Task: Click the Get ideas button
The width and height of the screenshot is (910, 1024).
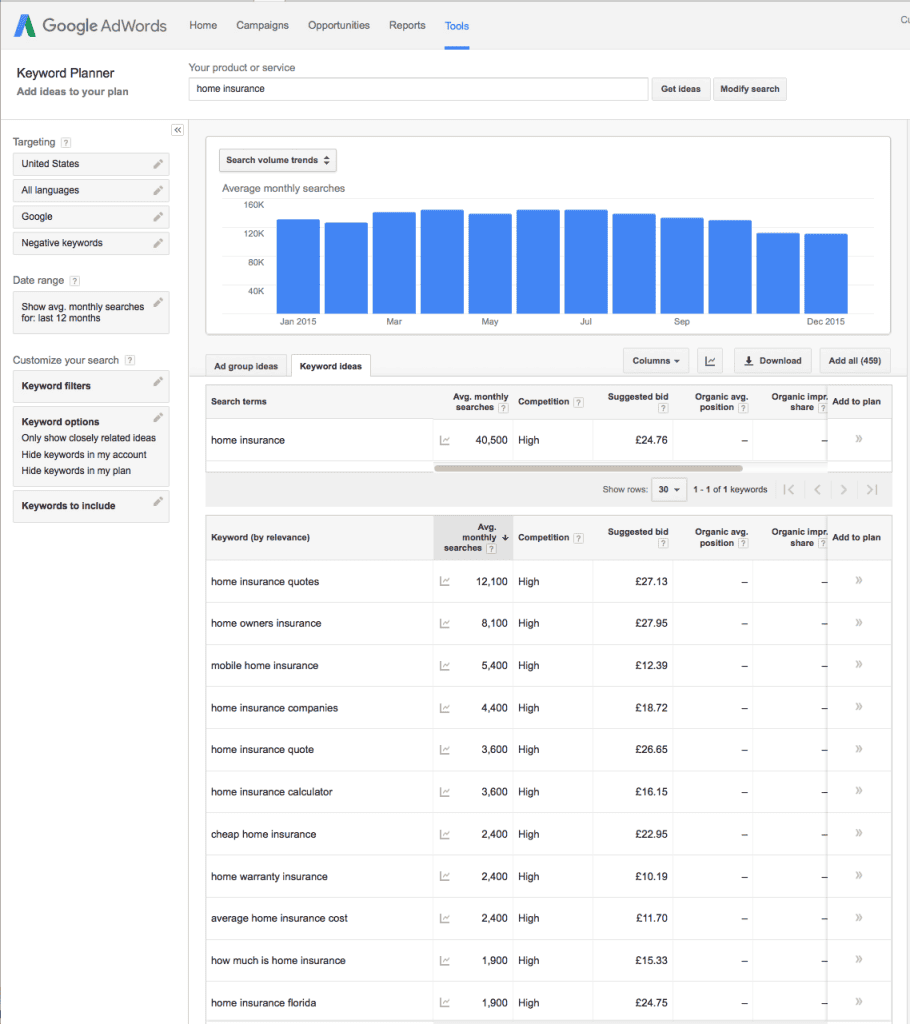Action: 680,89
